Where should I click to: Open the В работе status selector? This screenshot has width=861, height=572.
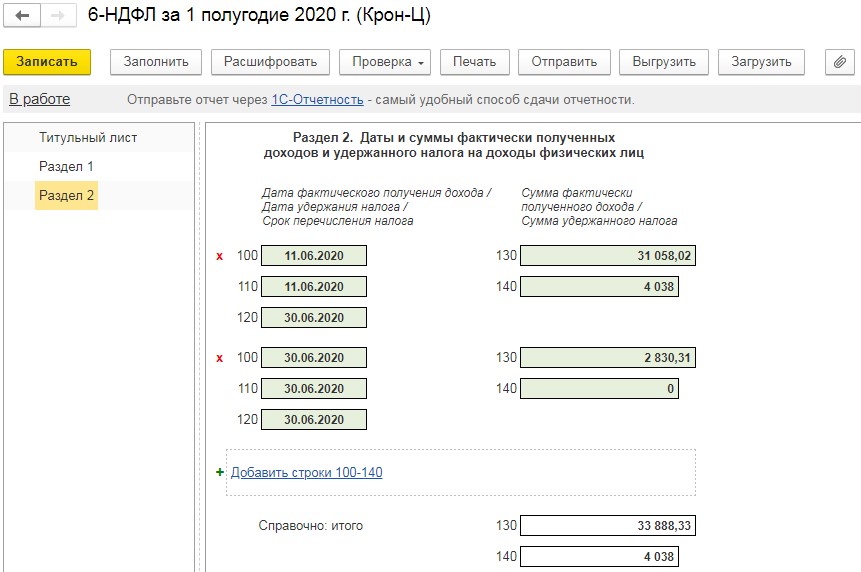coord(40,99)
